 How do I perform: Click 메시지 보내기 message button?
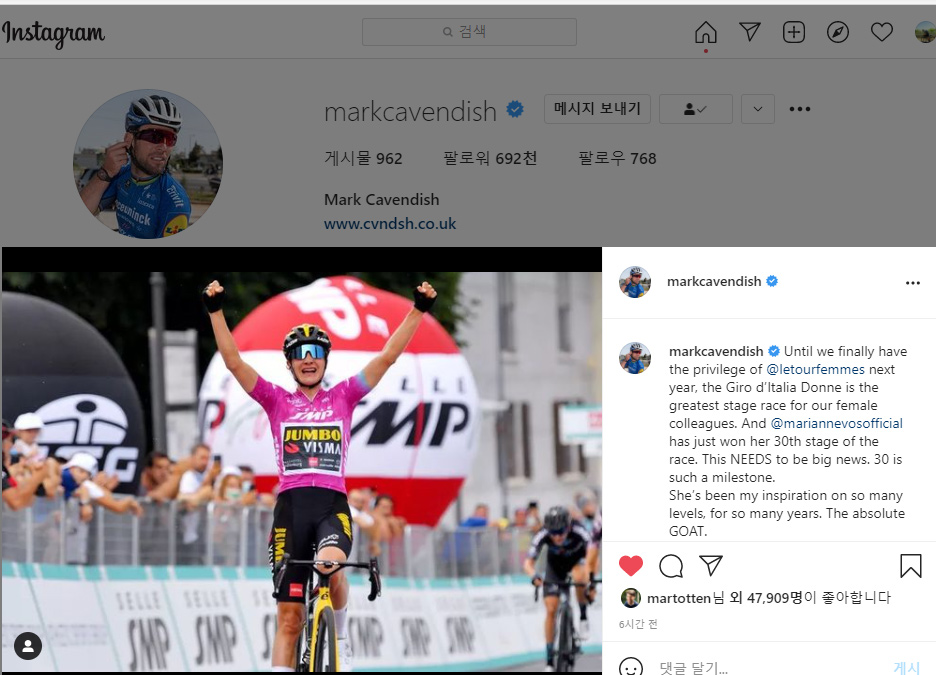coord(597,109)
